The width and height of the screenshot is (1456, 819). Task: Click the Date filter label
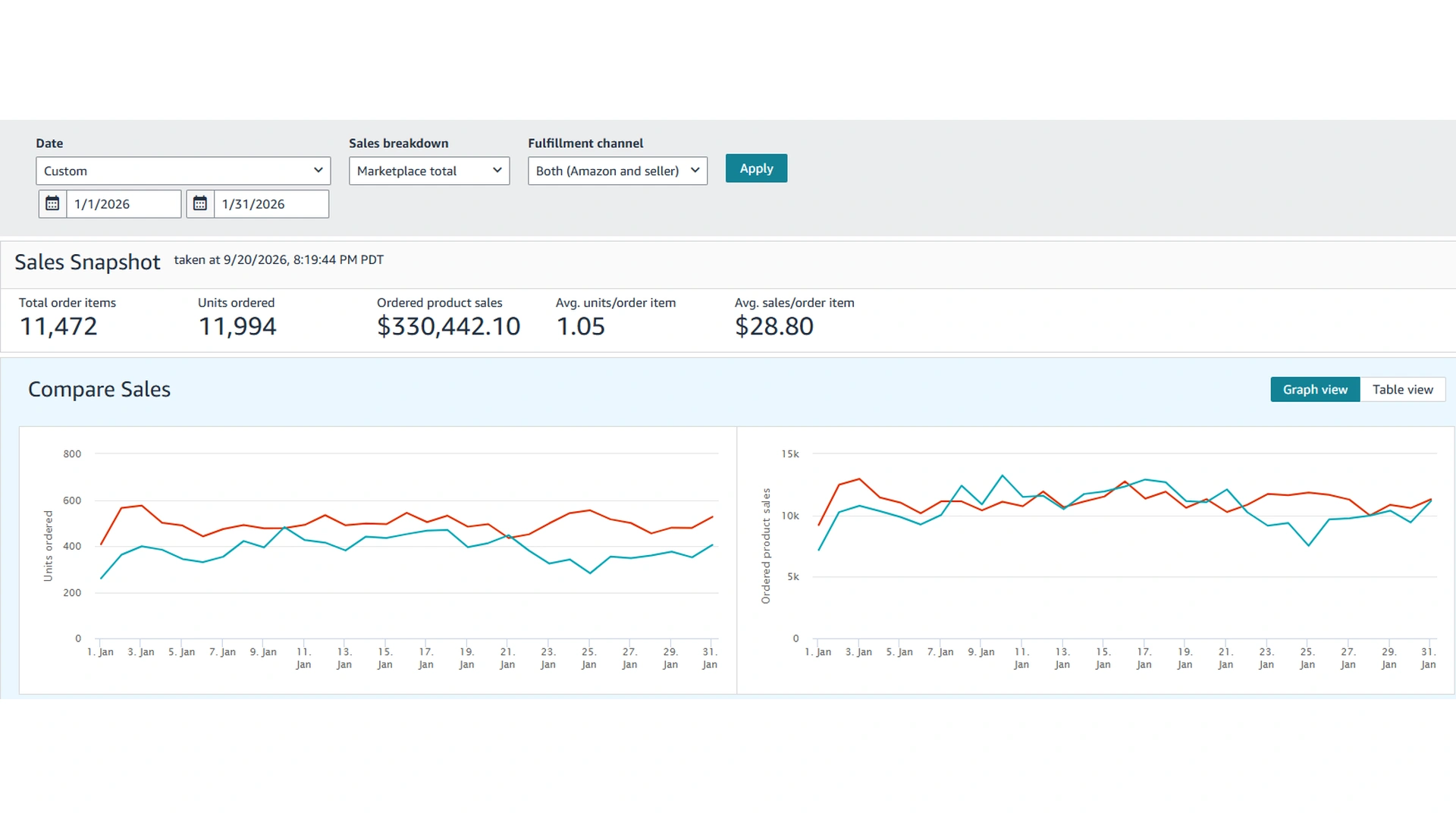49,143
